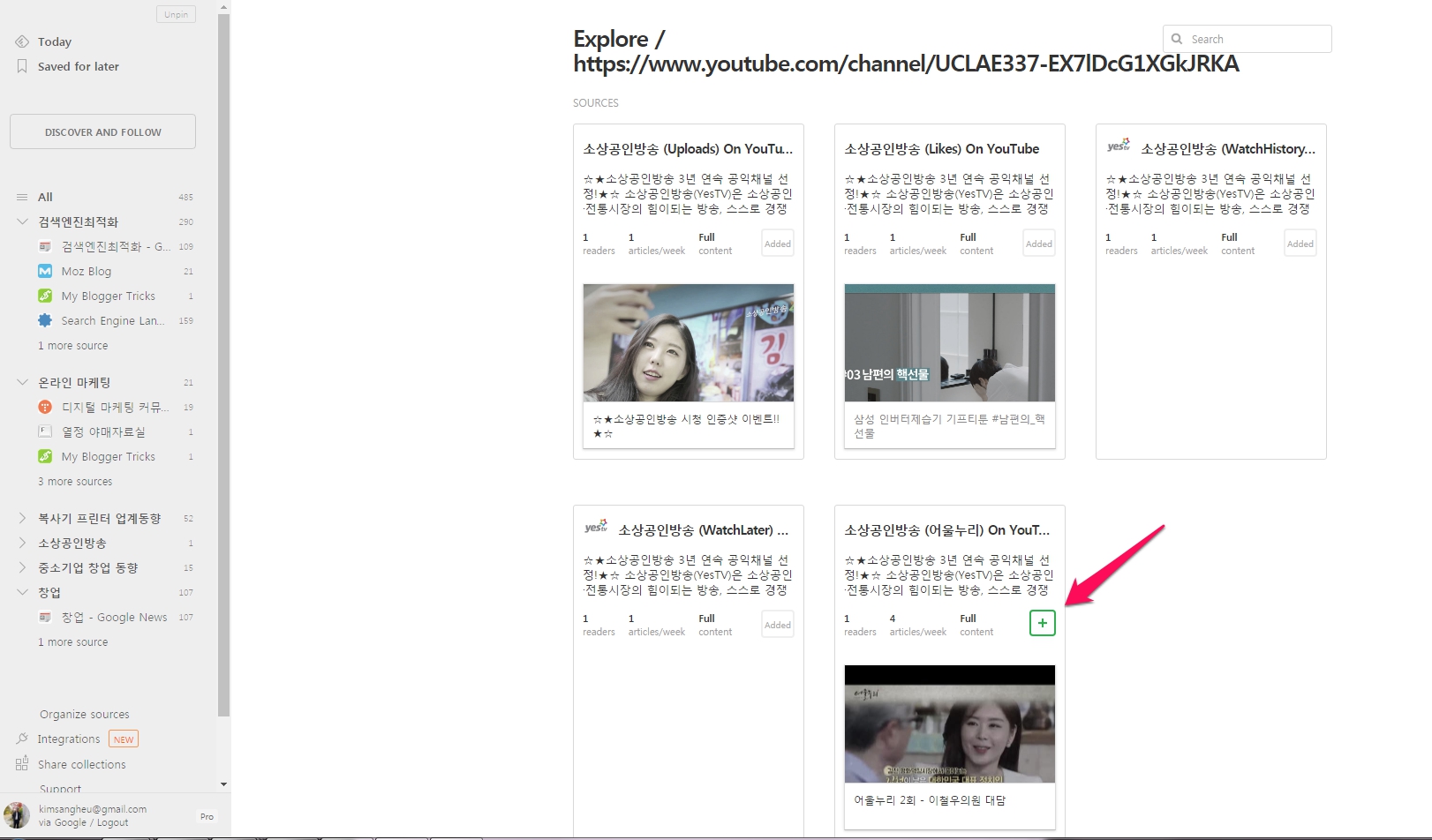Open the All feeds menu item
The height and width of the screenshot is (840, 1432).
click(x=45, y=197)
